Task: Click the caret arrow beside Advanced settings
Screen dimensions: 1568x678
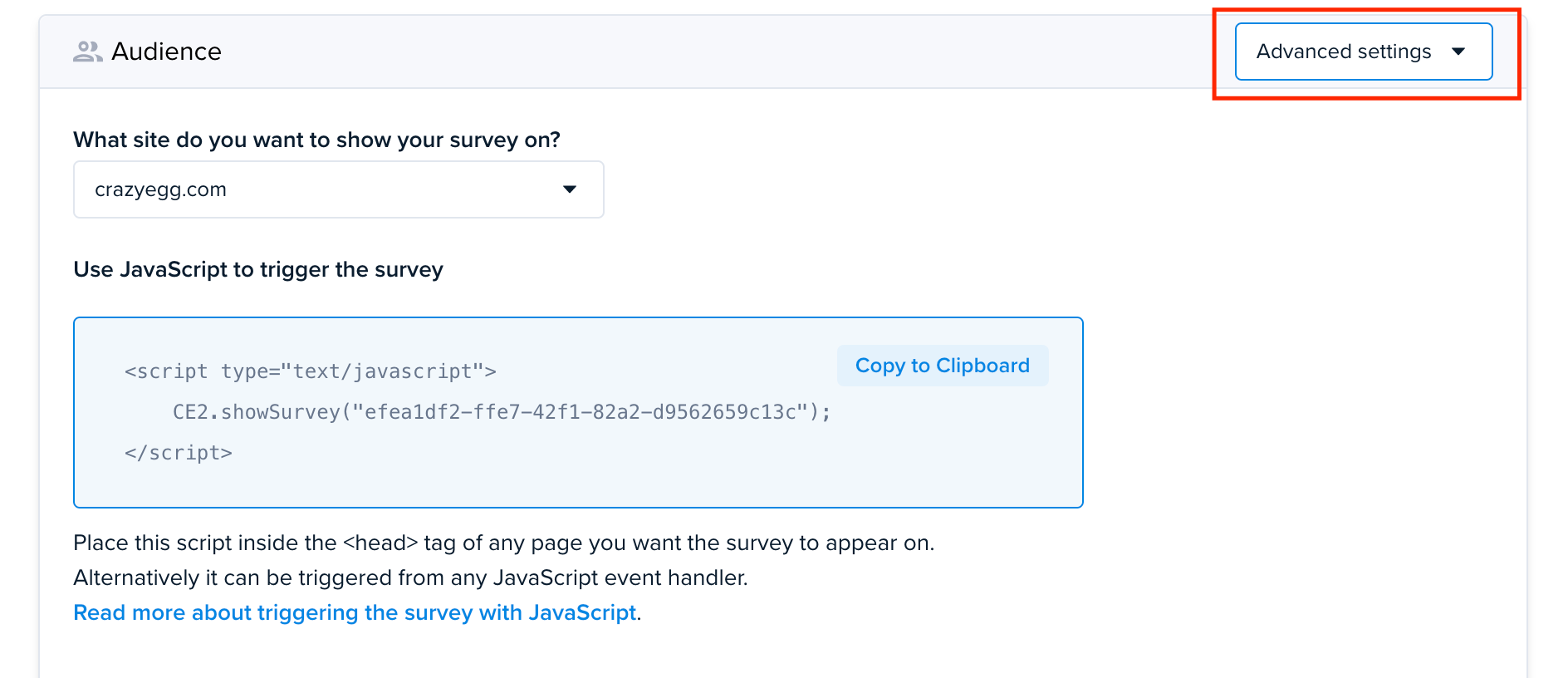Action: [x=1458, y=52]
